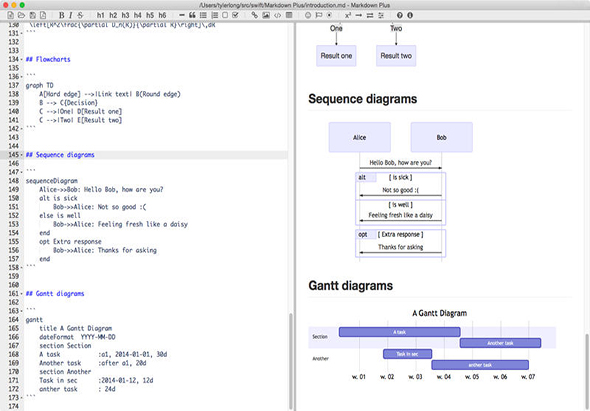Click the 'Result one' flowchart node
This screenshot has width=590, height=411.
coord(336,56)
